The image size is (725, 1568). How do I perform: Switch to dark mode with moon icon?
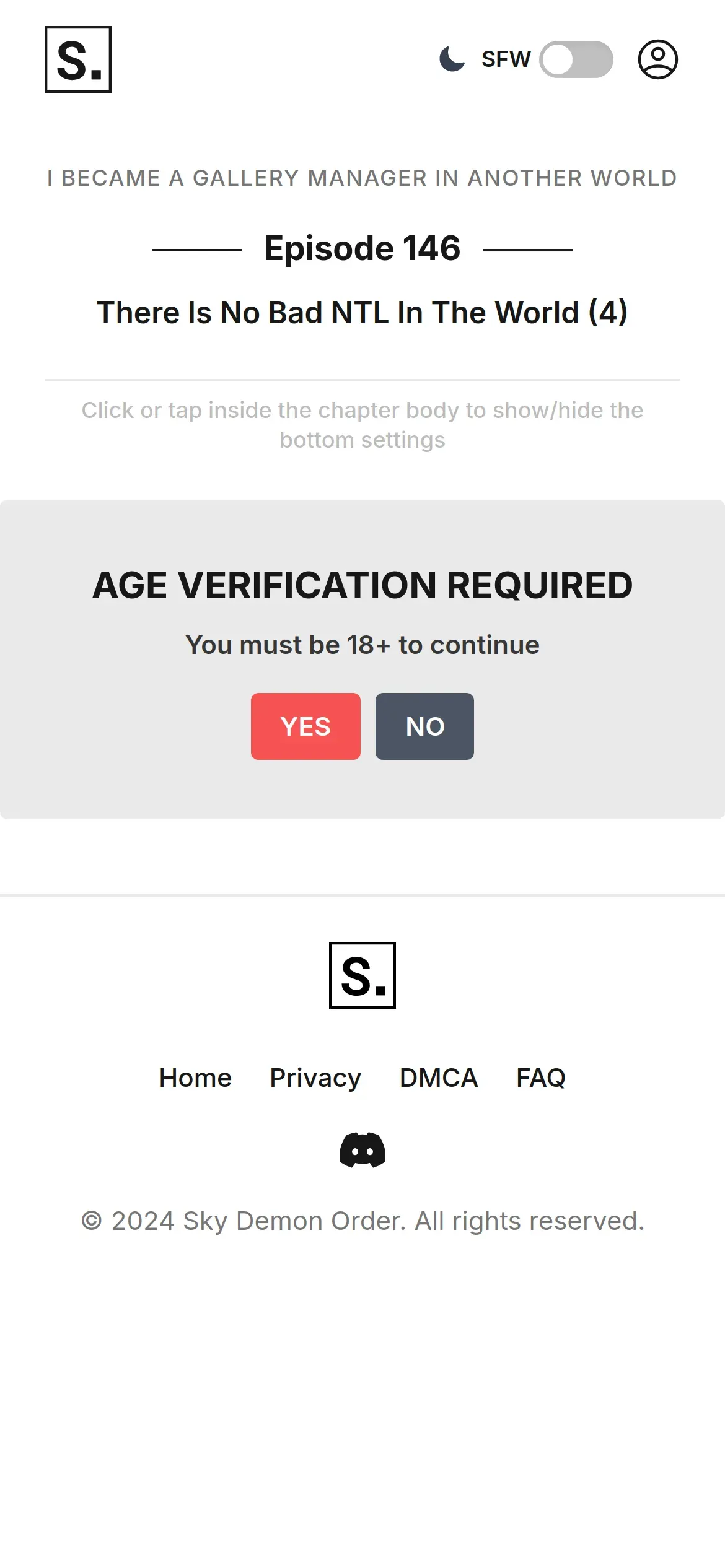[452, 59]
